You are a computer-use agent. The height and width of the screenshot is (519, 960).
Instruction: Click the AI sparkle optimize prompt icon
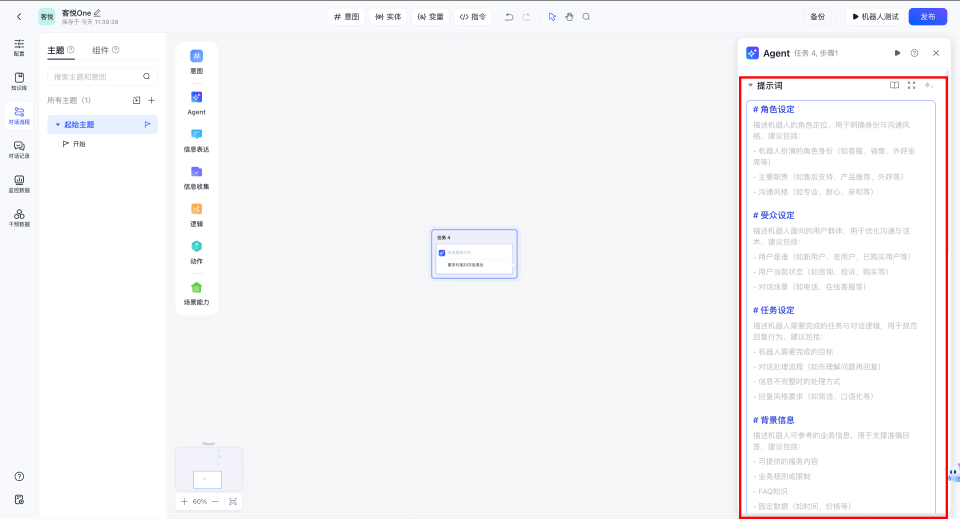(928, 85)
